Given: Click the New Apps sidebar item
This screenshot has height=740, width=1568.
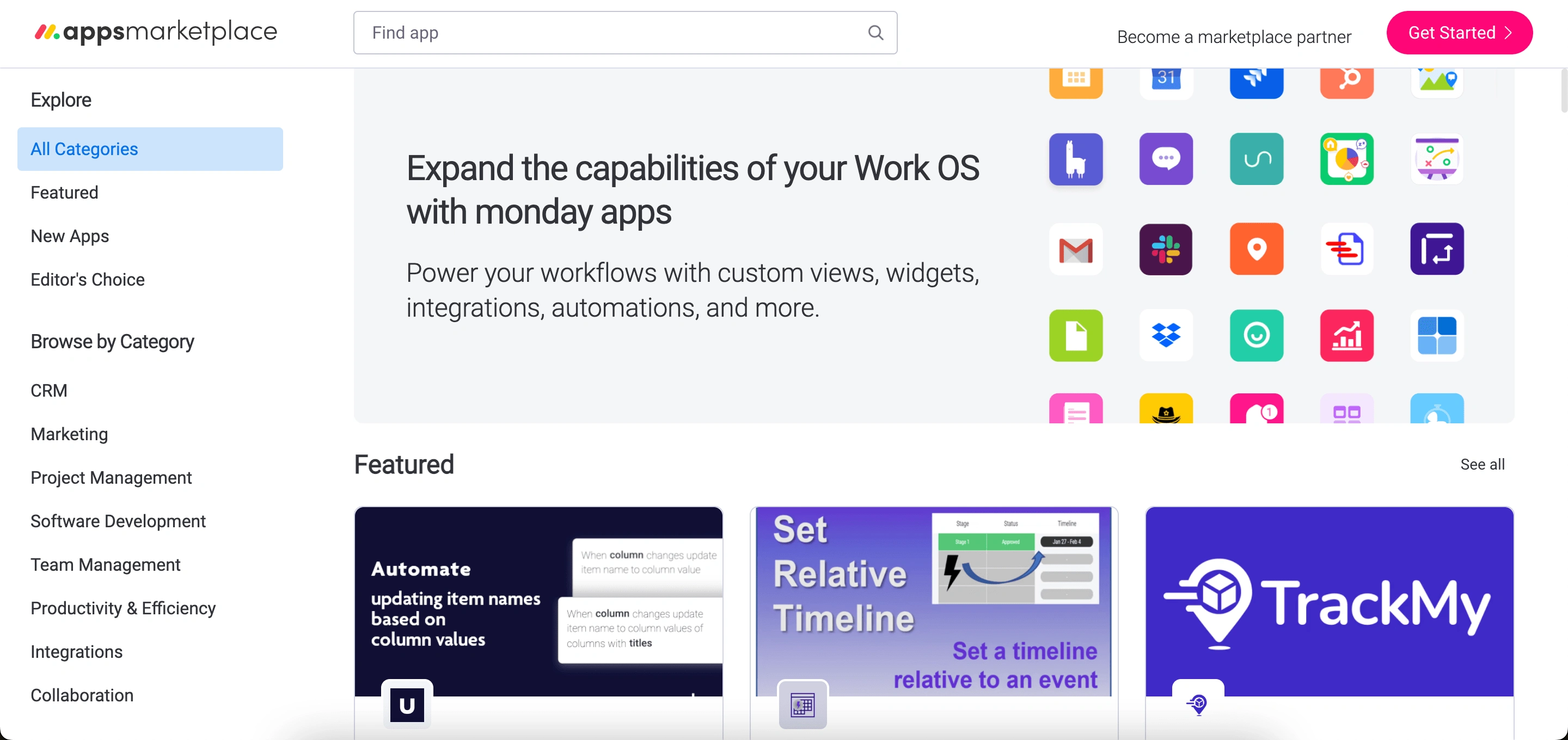Looking at the screenshot, I should [x=70, y=236].
